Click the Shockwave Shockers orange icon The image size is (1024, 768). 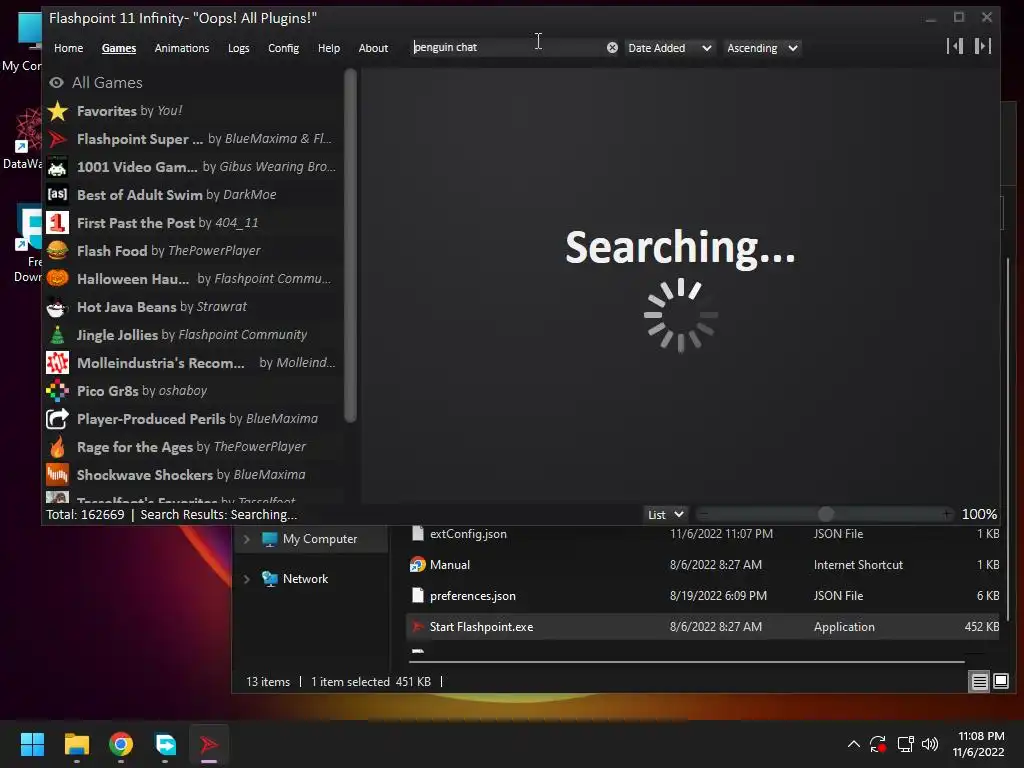[x=57, y=475]
